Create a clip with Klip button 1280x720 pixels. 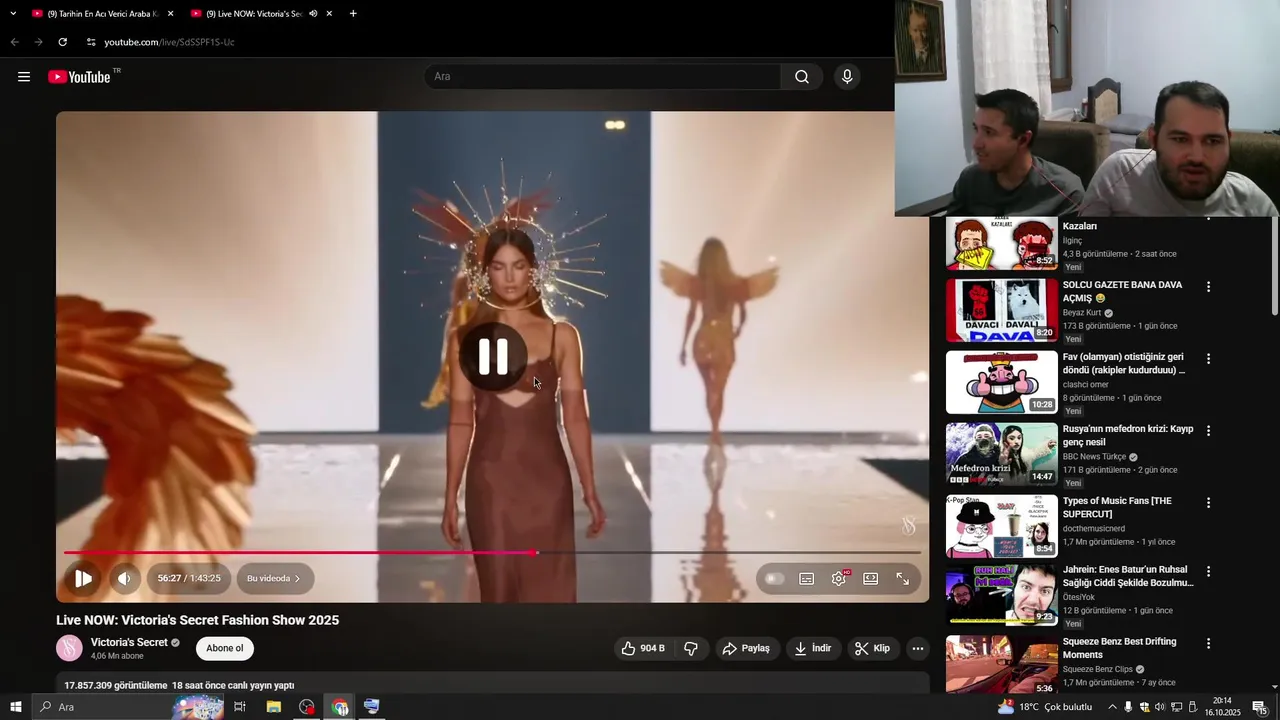coord(872,648)
